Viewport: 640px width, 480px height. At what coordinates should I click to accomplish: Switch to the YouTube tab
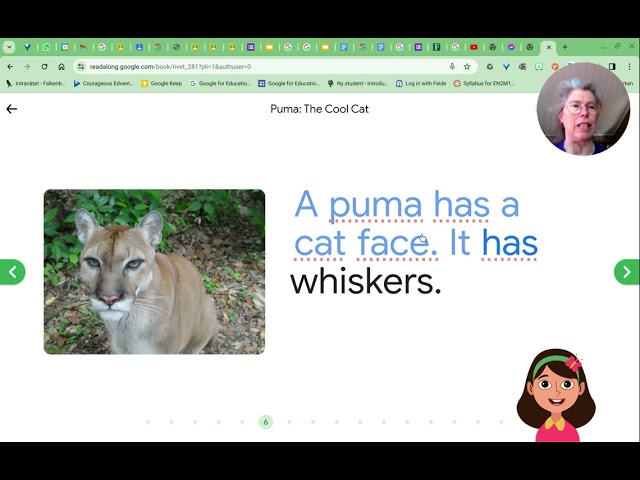(473, 47)
